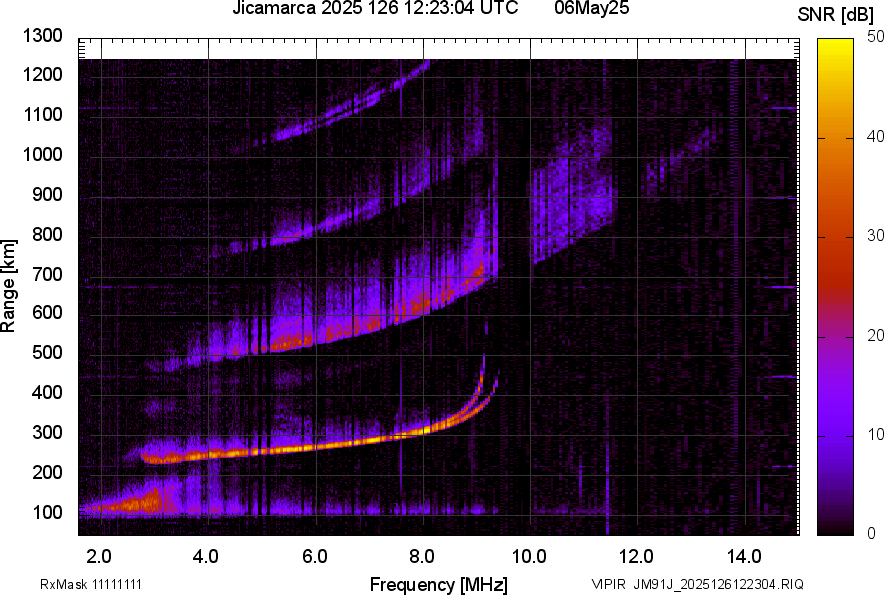Viewport: 884px width, 595px height.
Task: Click the range tick label 500
Action: tap(47, 352)
